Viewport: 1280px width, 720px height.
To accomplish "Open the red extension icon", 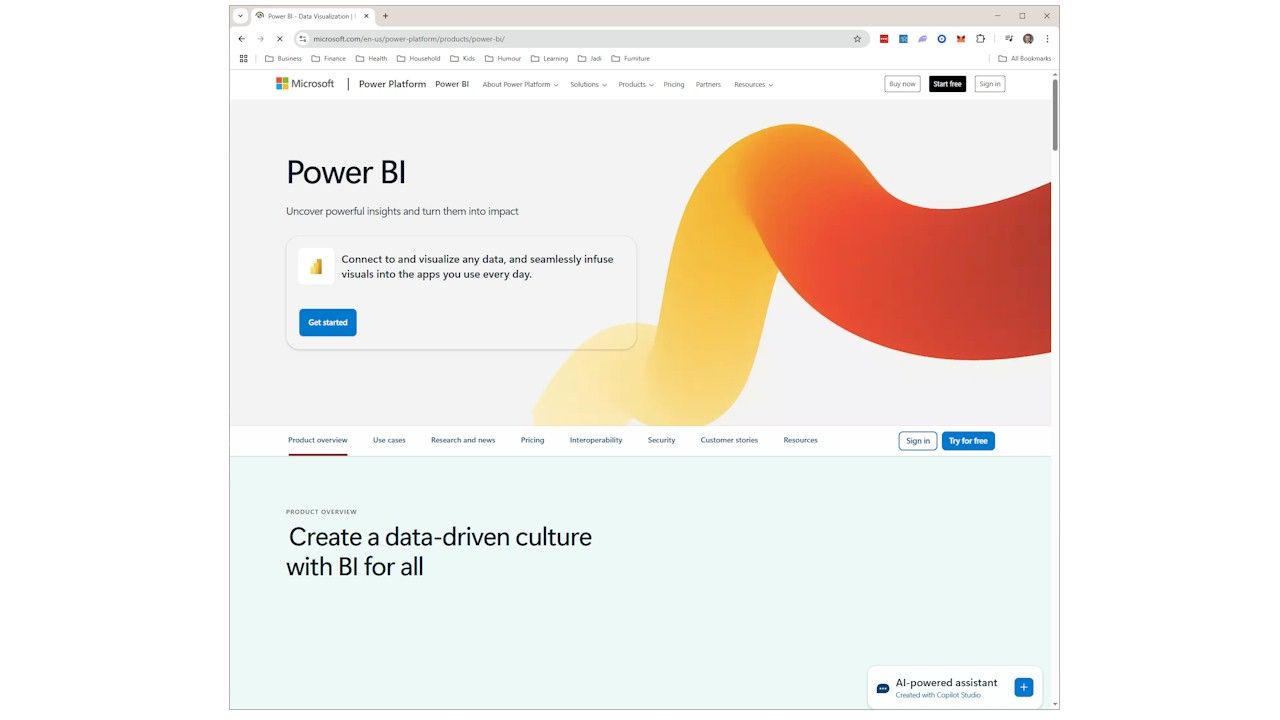I will tap(884, 39).
